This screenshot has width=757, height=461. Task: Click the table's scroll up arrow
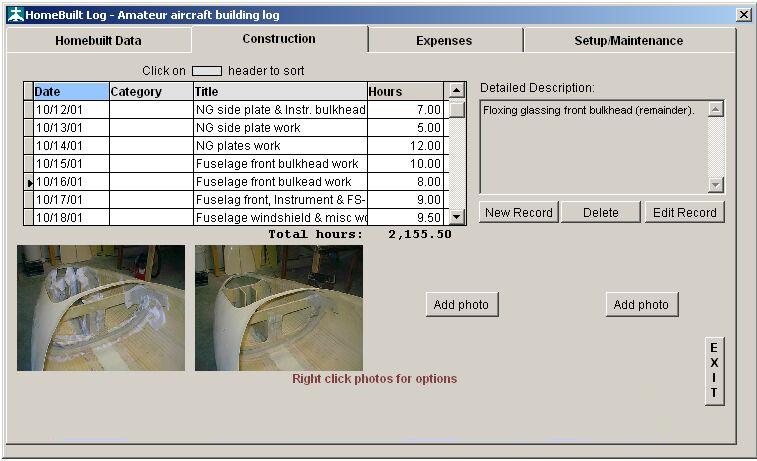pyautogui.click(x=456, y=91)
